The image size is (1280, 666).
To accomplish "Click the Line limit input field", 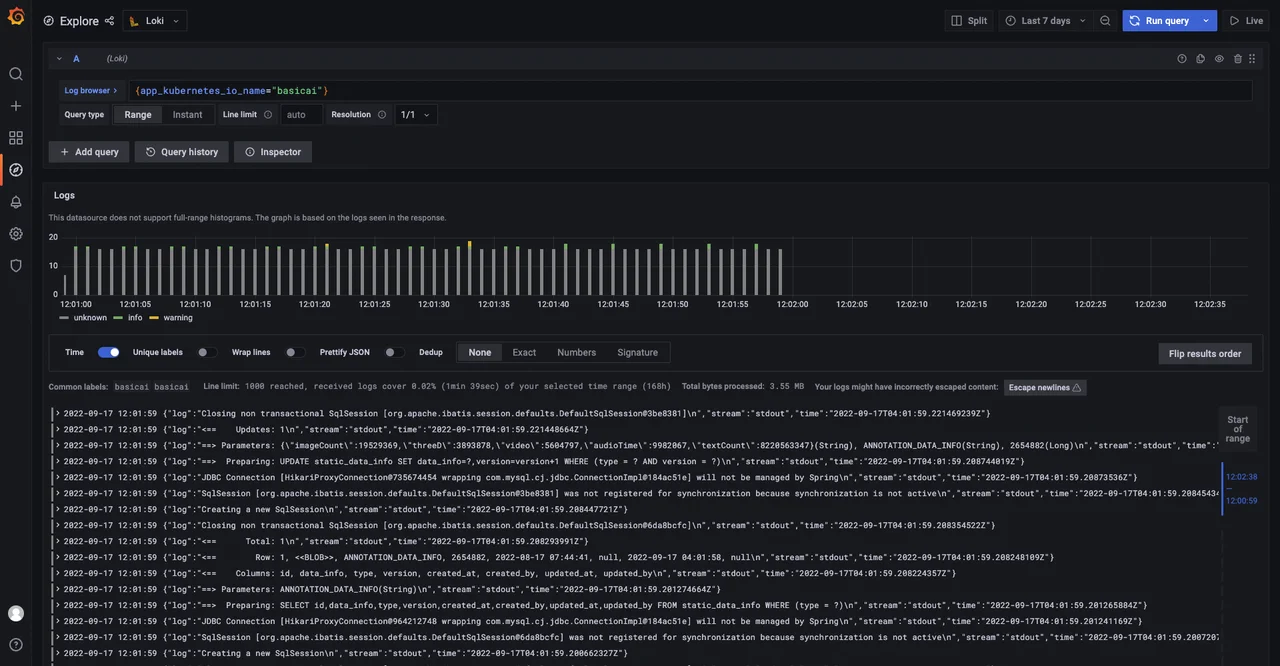I will tap(301, 115).
